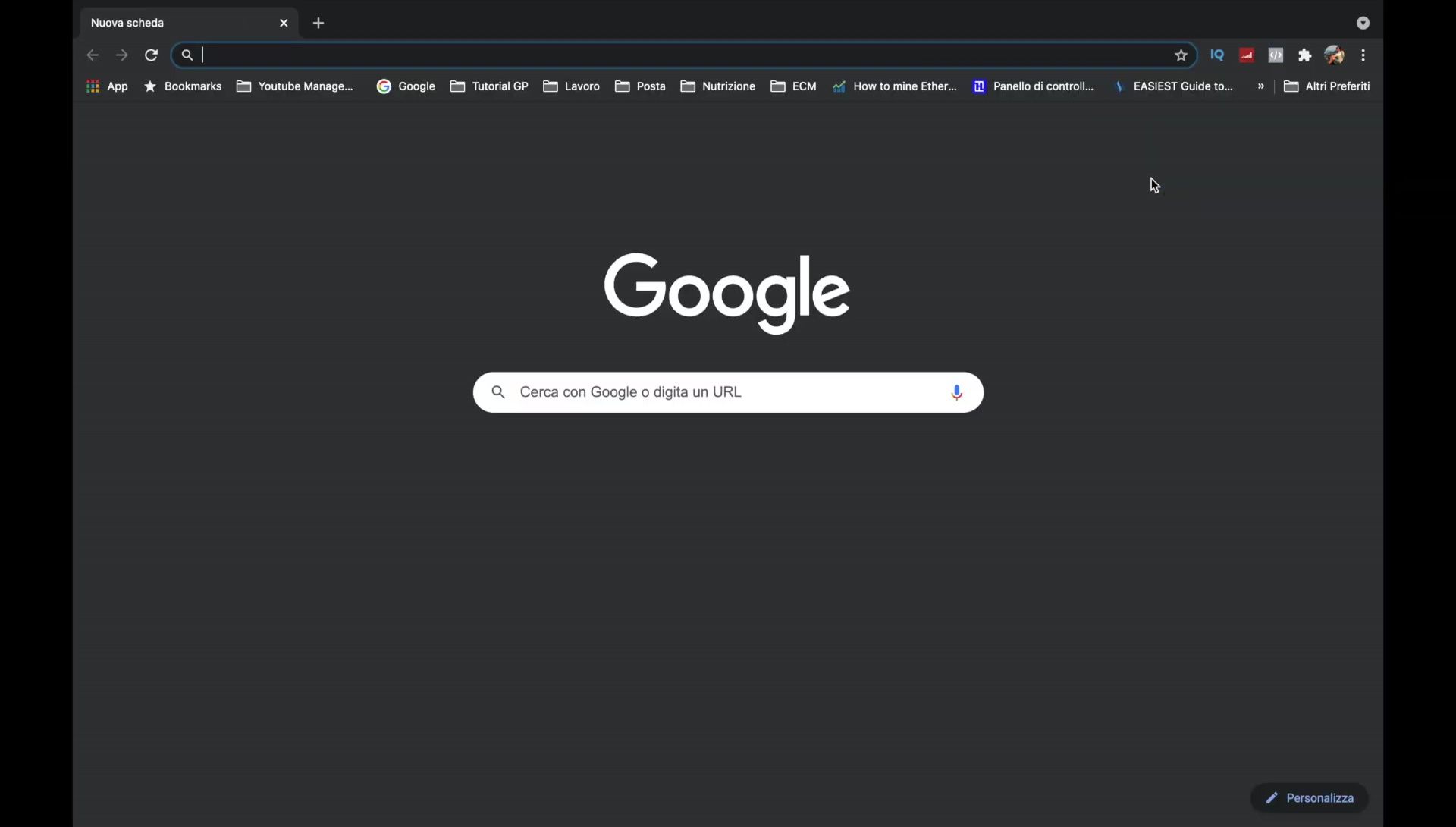Viewport: 1456px width, 827px height.
Task: Expand hidden bookmarks with the double chevron
Action: pyautogui.click(x=1261, y=86)
